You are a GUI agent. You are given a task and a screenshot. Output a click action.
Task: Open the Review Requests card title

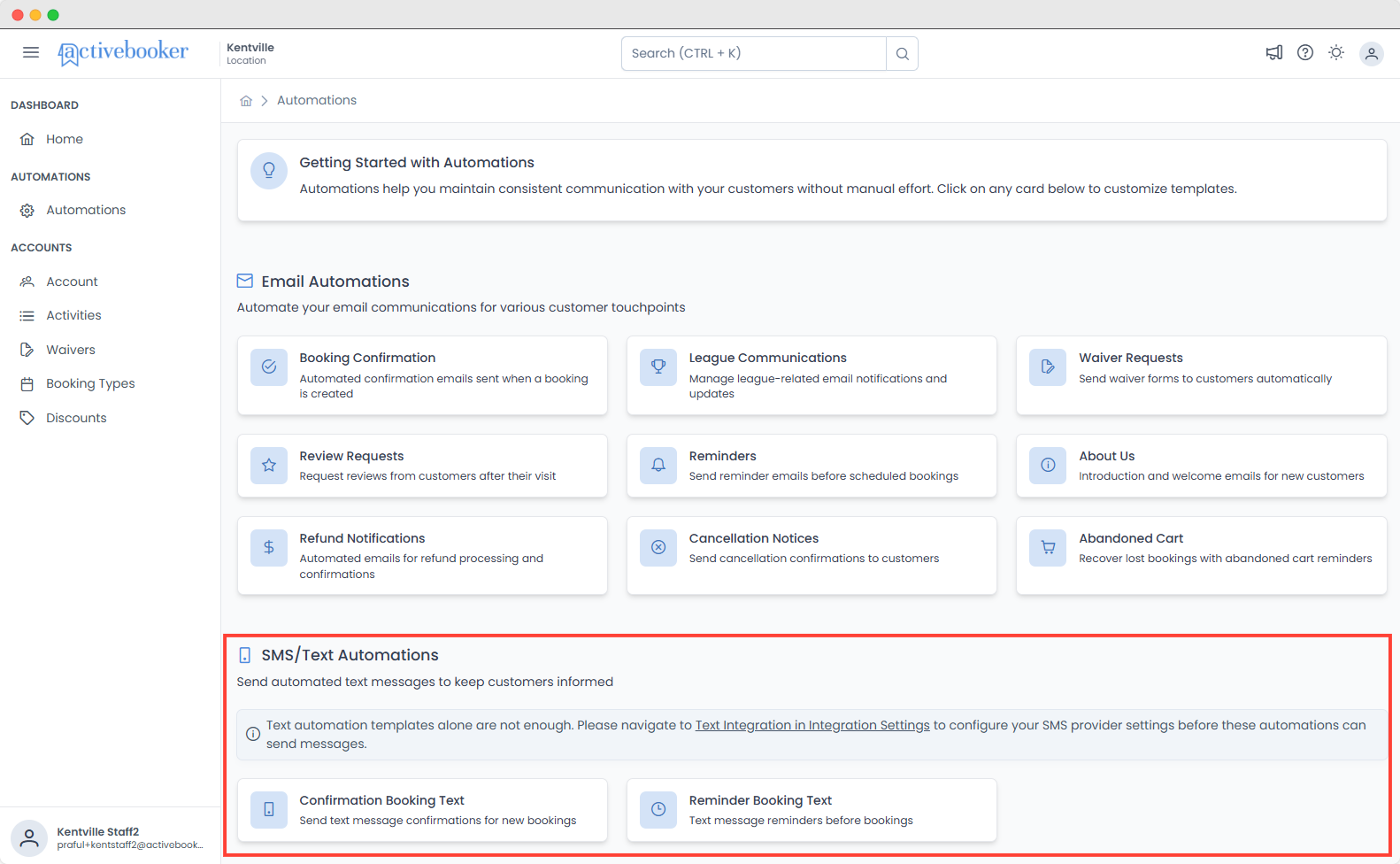pos(351,456)
